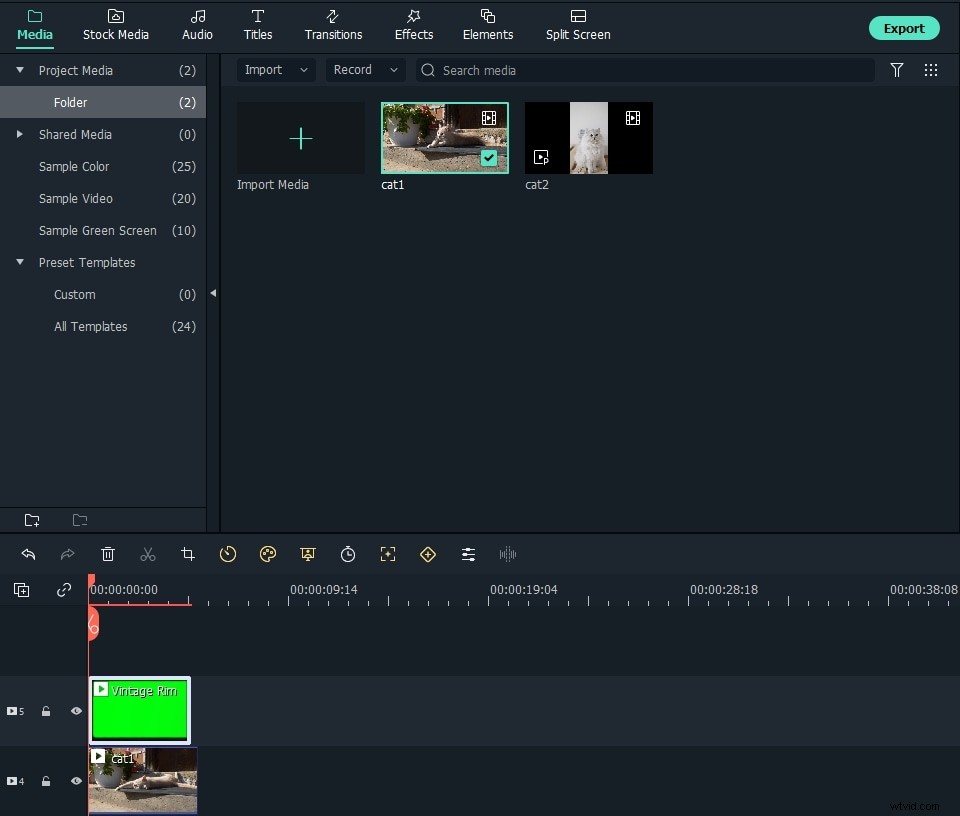Collapse the Preset Templates section
Screen dimensions: 960x816
pyautogui.click(x=19, y=262)
